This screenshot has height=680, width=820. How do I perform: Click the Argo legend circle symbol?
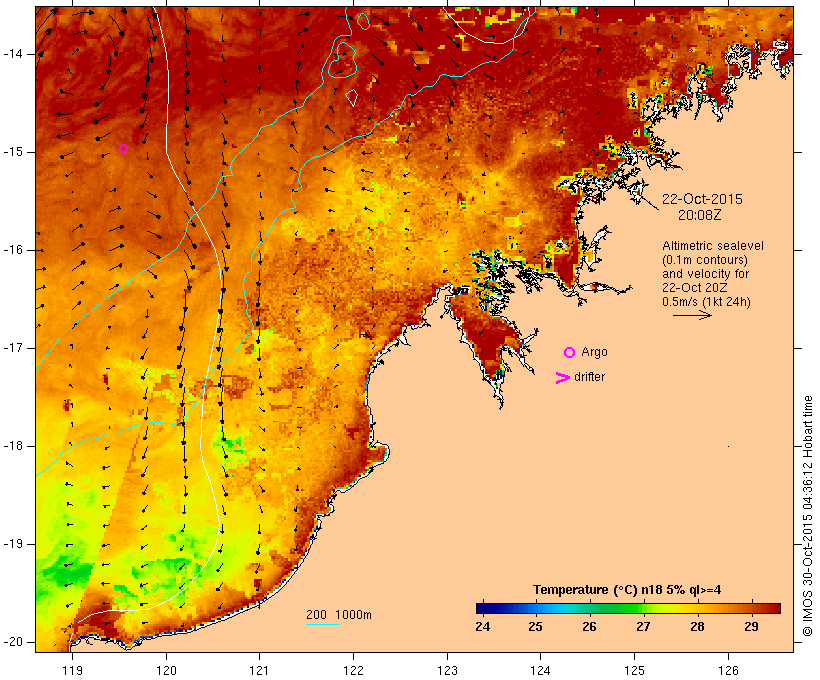570,353
